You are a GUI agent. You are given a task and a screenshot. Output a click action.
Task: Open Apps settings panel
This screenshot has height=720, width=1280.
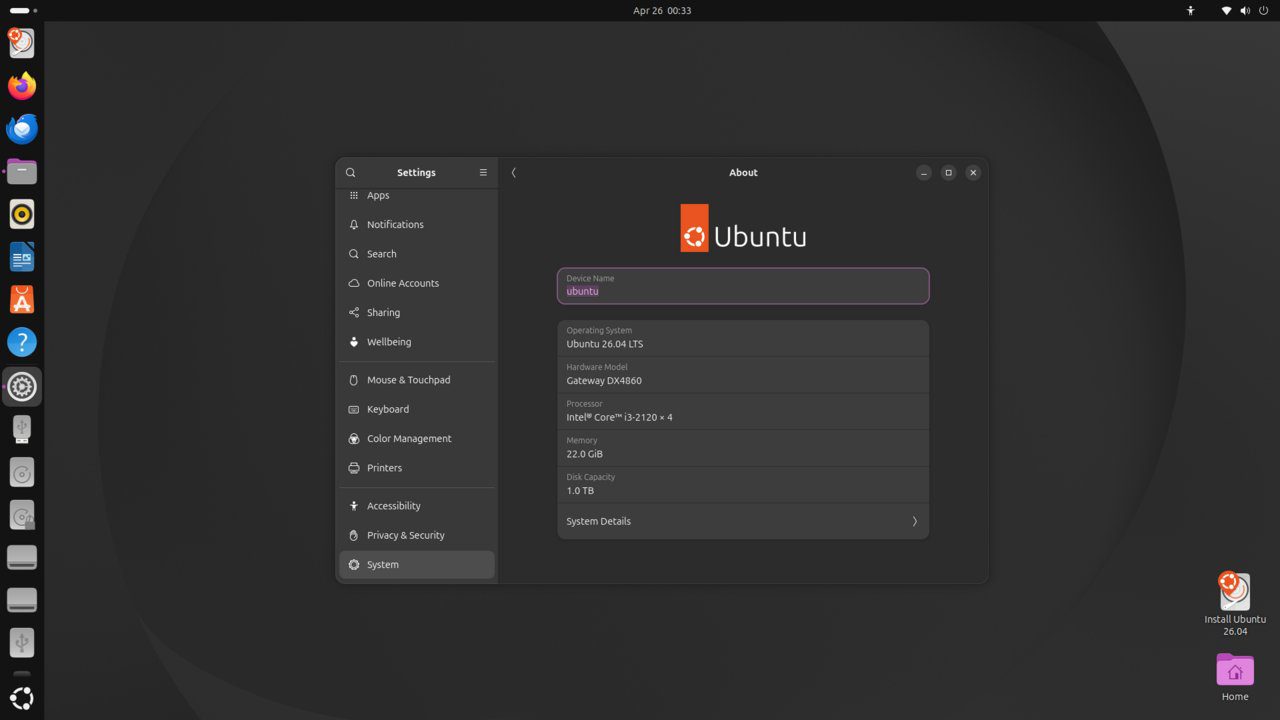pyautogui.click(x=417, y=195)
